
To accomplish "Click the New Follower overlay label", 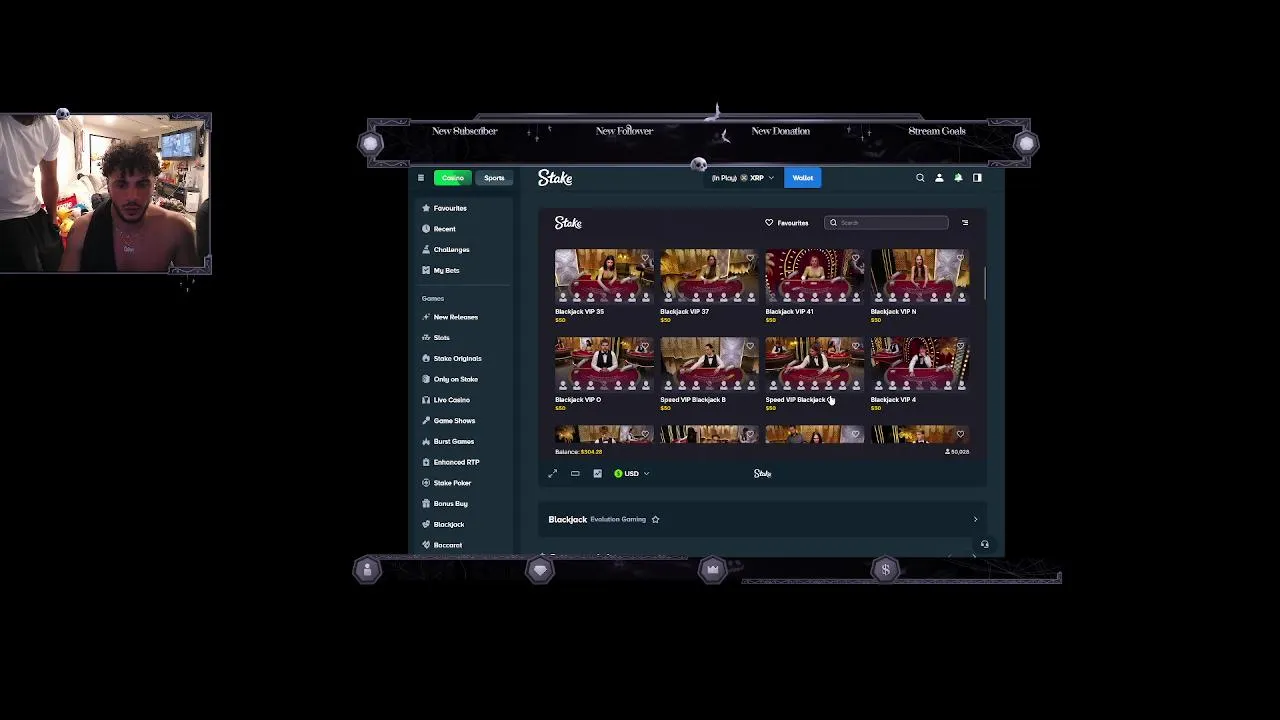I will (624, 131).
